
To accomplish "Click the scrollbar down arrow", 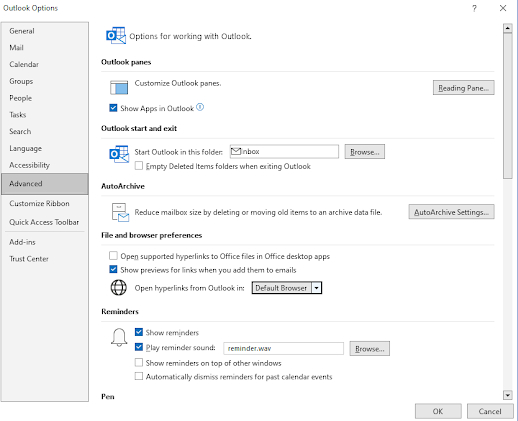I will click(507, 395).
